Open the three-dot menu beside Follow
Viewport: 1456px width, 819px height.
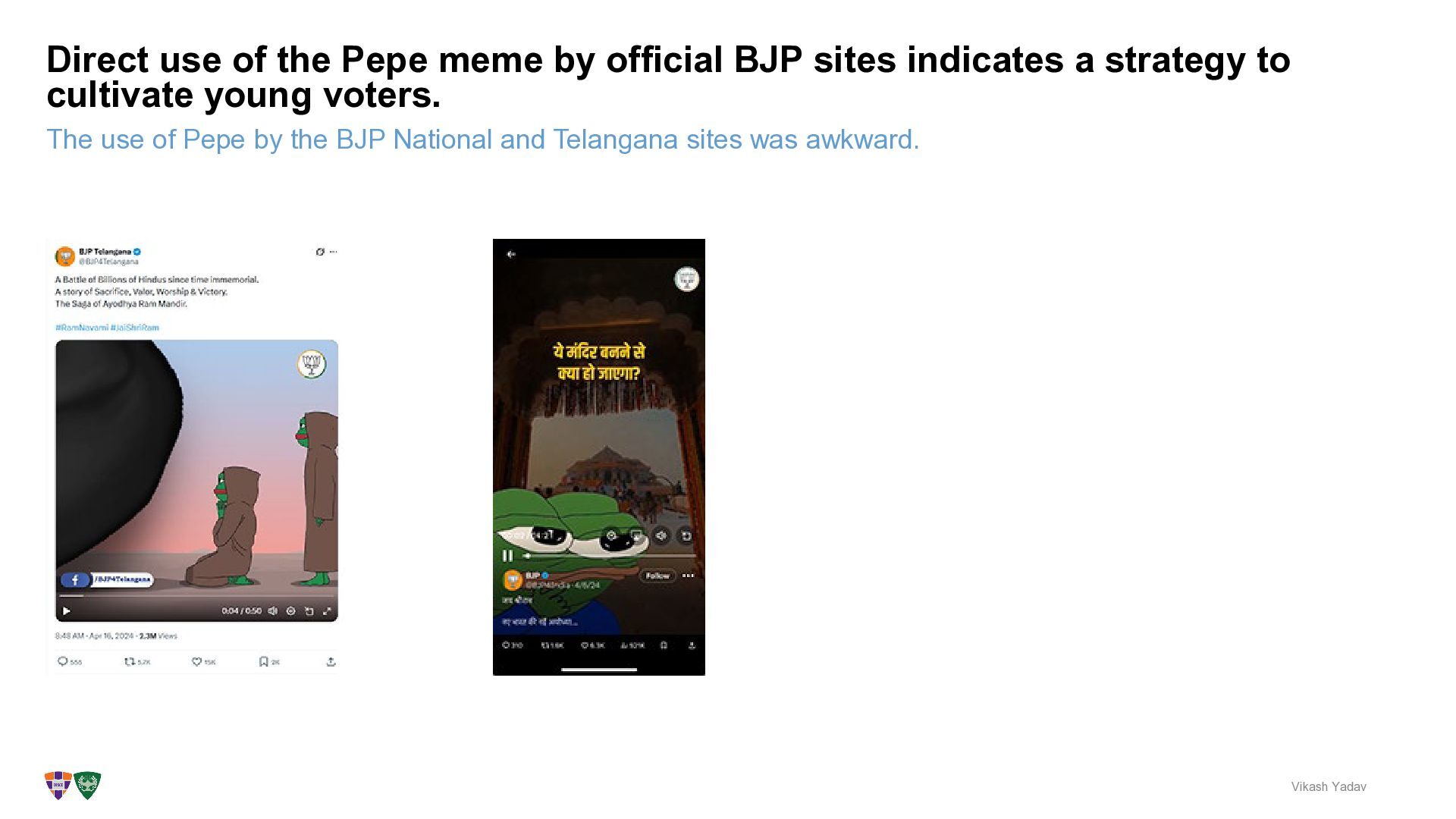[688, 576]
